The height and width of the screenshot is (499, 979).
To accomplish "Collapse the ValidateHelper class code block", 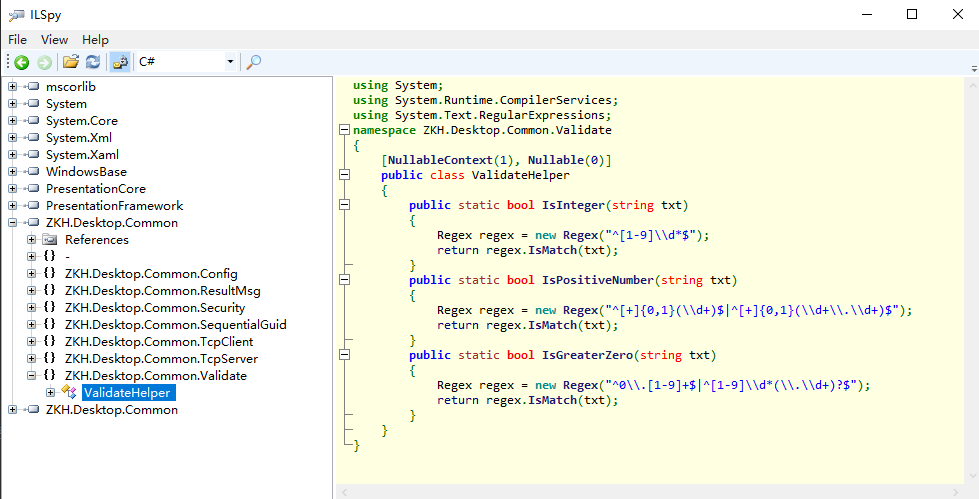I will tap(344, 175).
